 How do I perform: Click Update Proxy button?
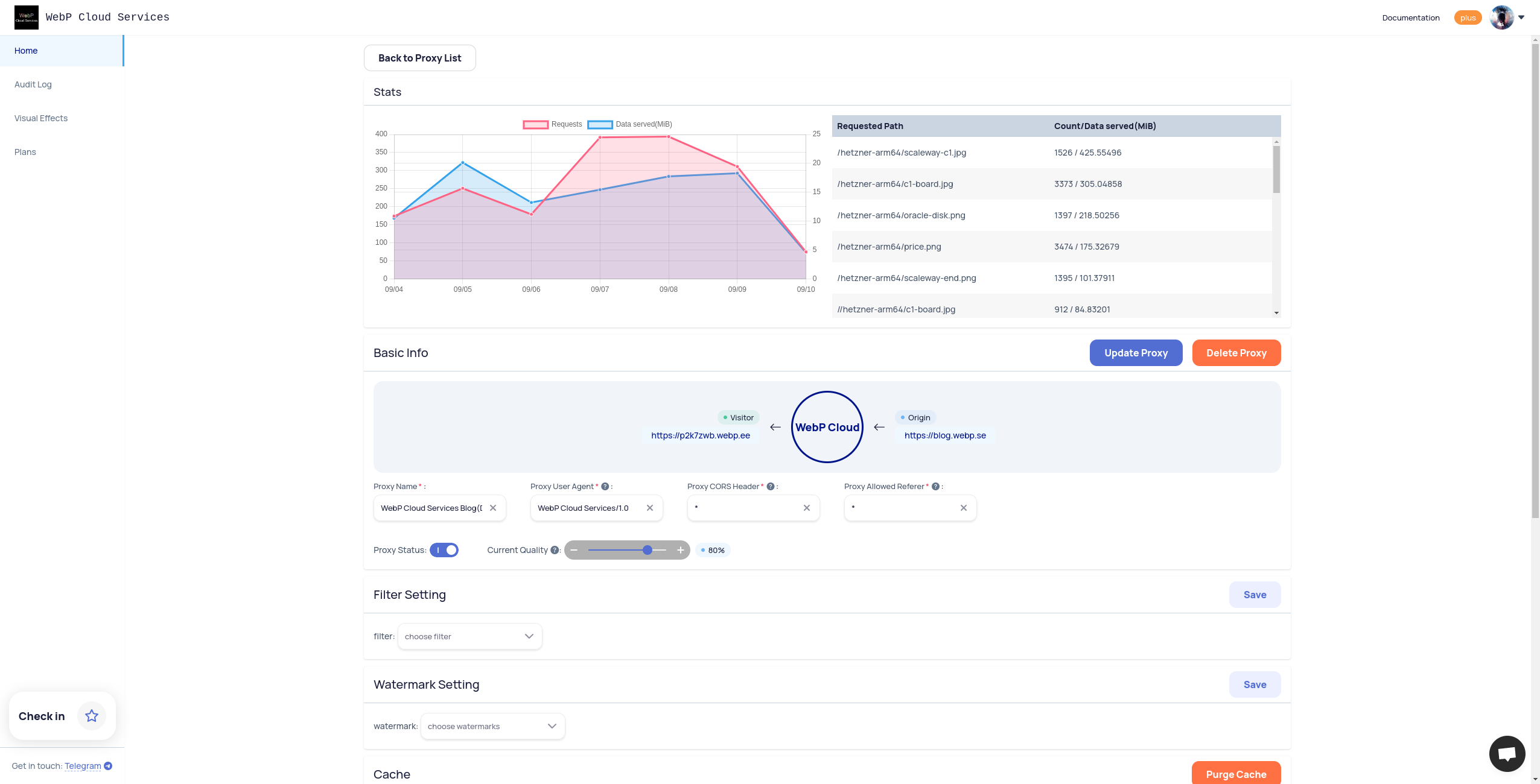point(1136,353)
